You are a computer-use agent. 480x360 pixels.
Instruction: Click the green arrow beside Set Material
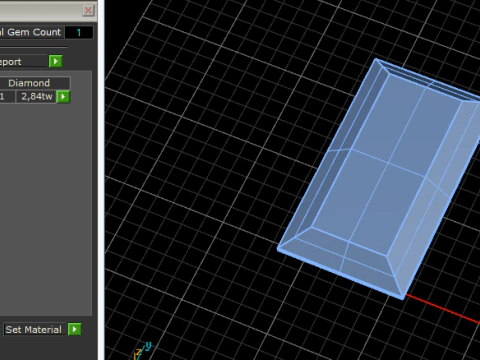(x=75, y=329)
